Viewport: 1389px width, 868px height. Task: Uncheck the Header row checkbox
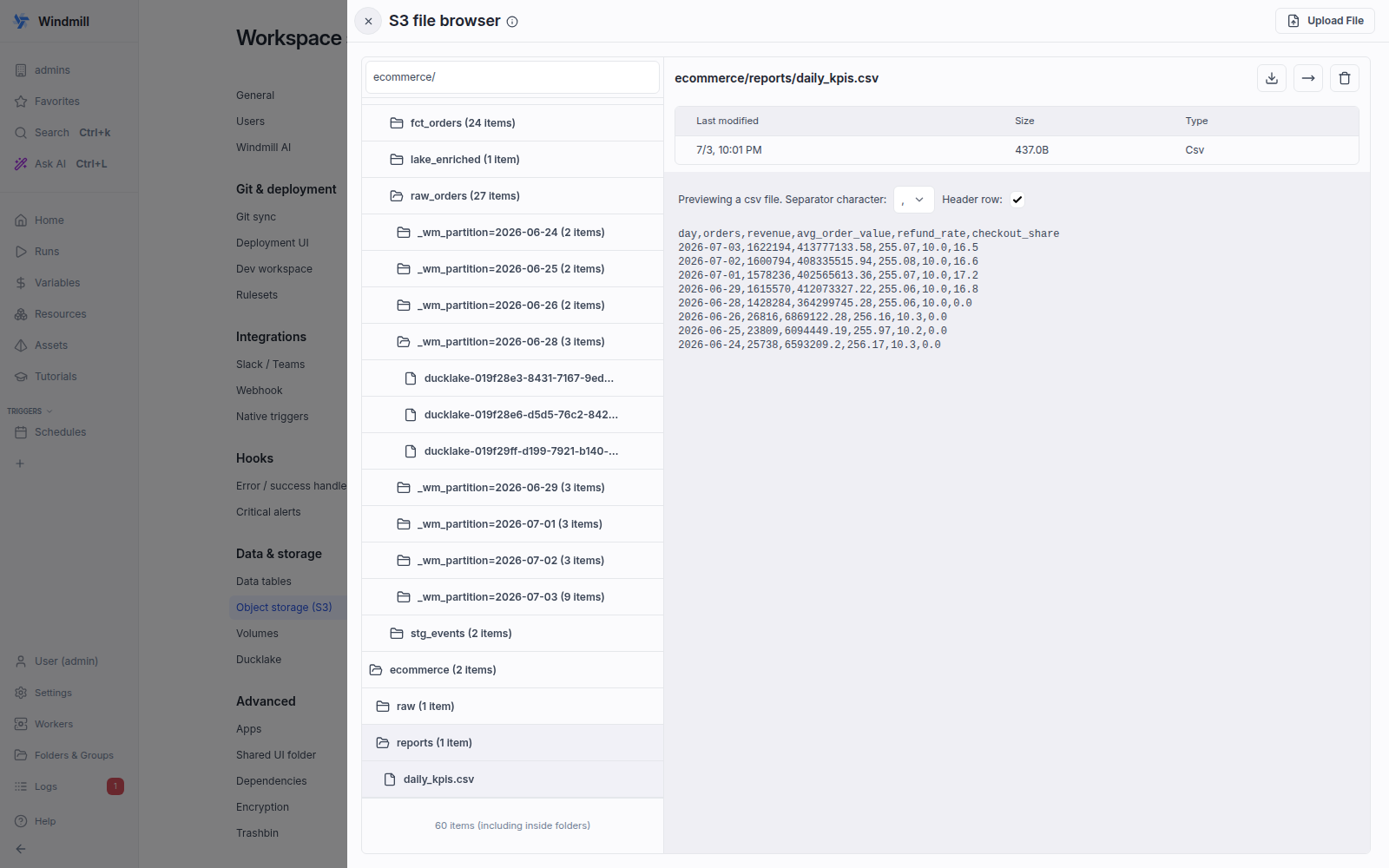[1017, 200]
